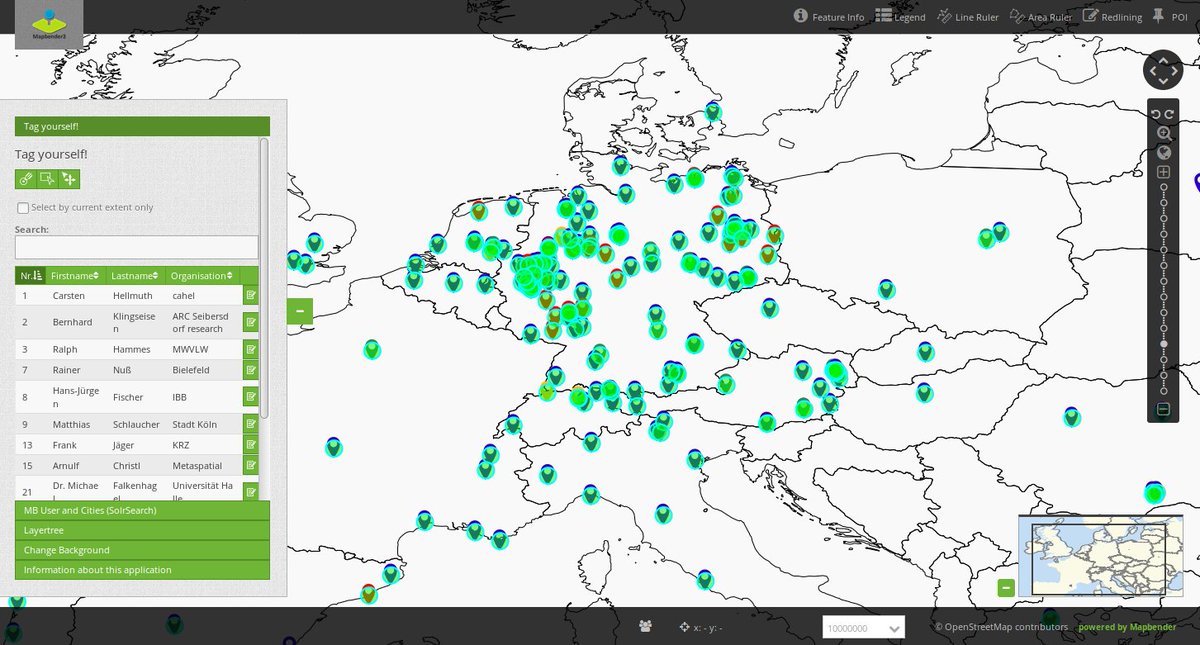Edit the Arnulf Christl entry
The height and width of the screenshot is (645, 1200).
[x=250, y=466]
